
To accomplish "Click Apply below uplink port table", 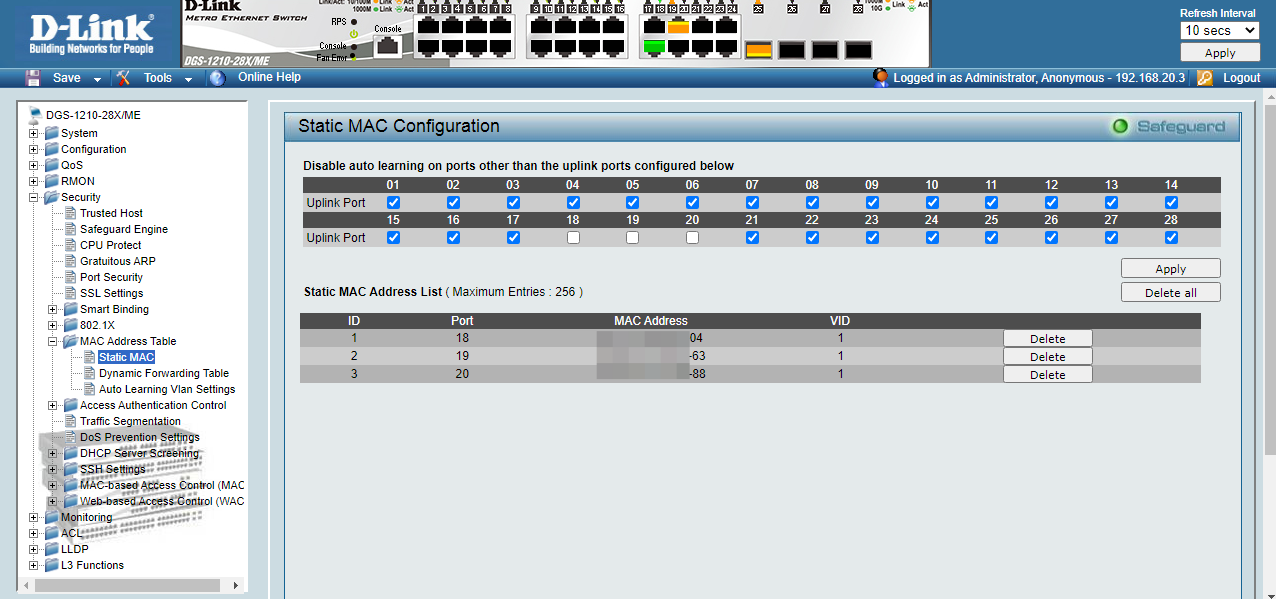I will [x=1171, y=268].
